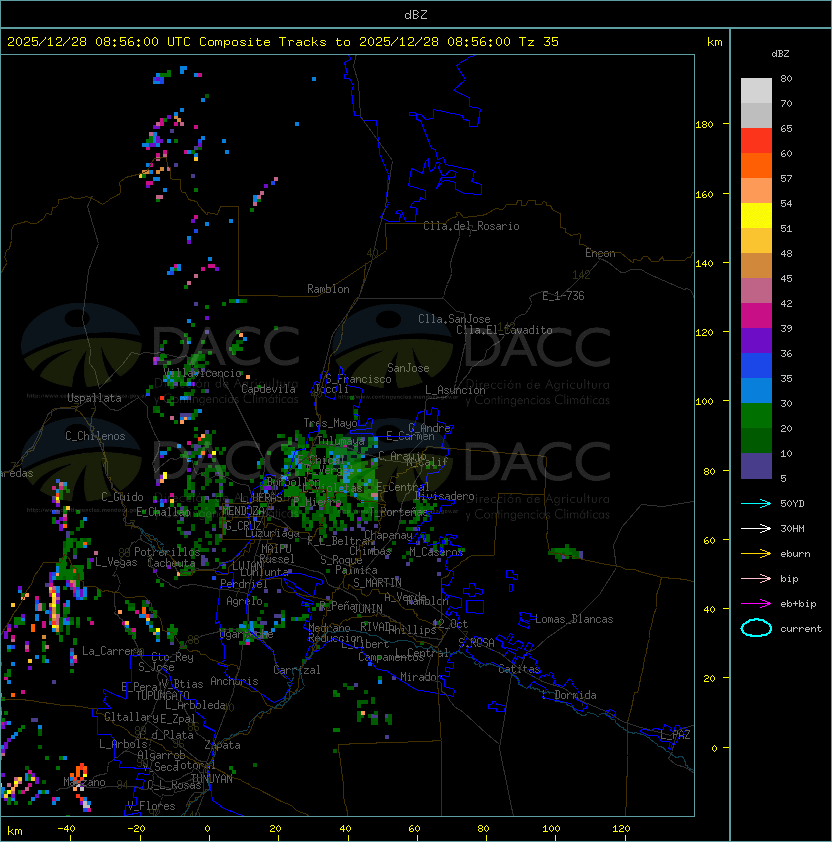Click the Tres_Mayo label
Screen dimensions: 832x842
[330, 423]
